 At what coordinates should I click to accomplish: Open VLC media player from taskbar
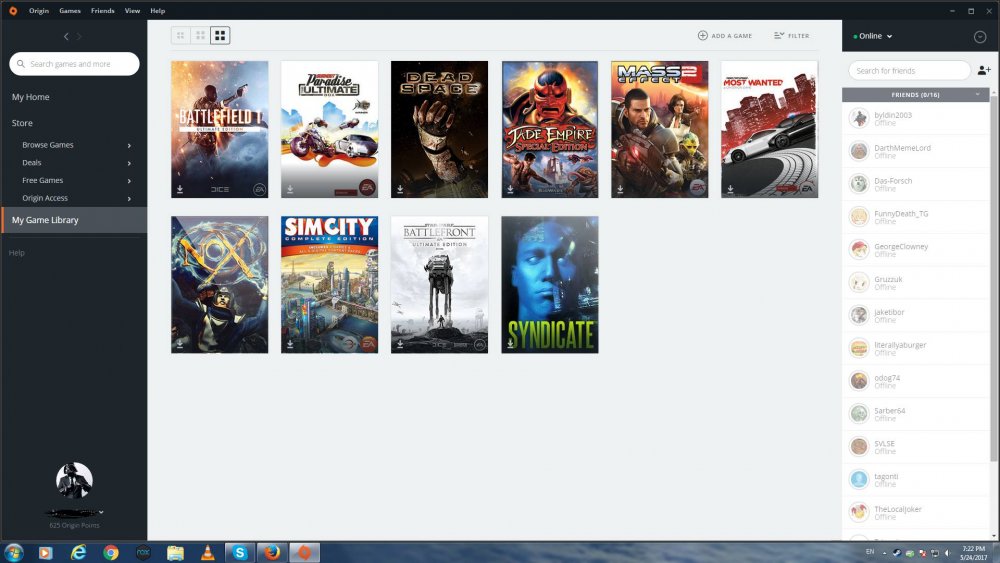click(208, 553)
